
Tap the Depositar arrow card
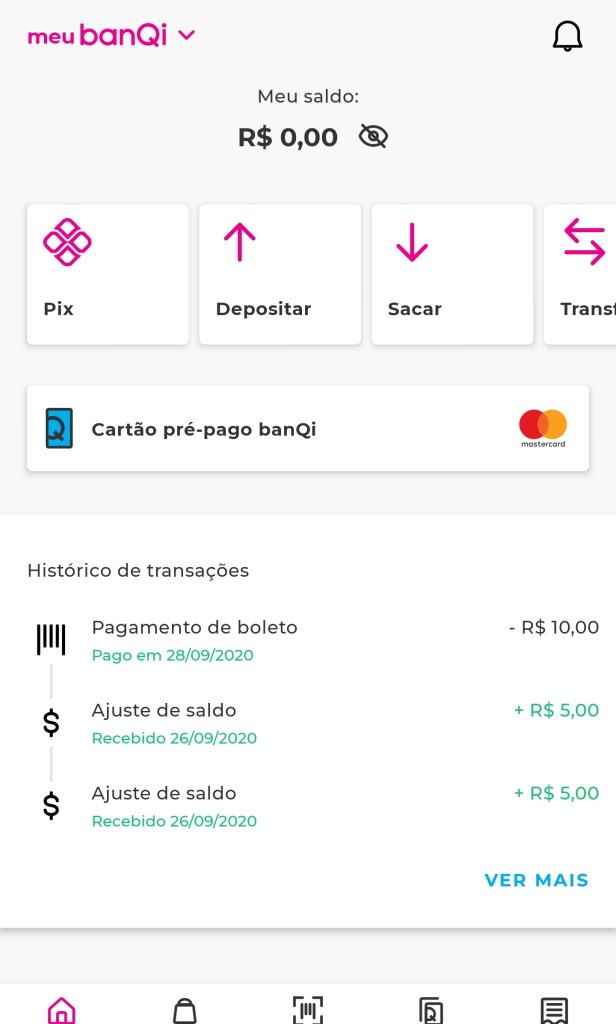click(x=280, y=274)
